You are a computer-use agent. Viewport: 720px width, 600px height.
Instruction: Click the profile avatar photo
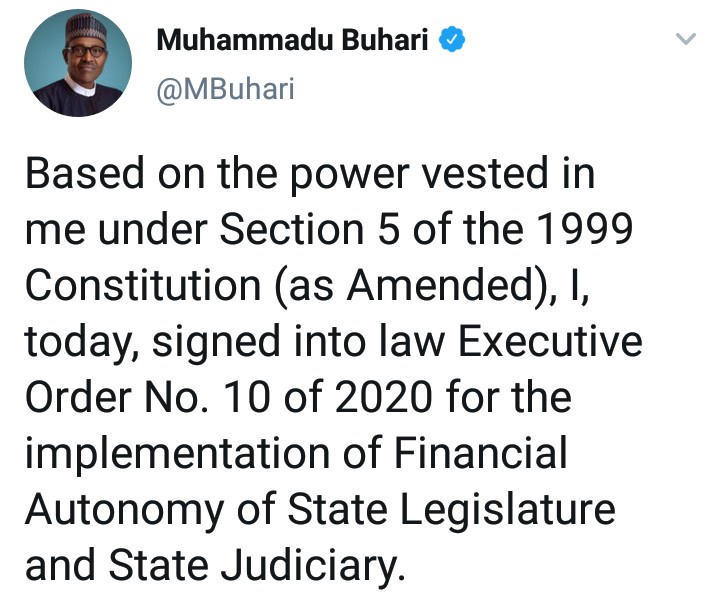tap(78, 66)
